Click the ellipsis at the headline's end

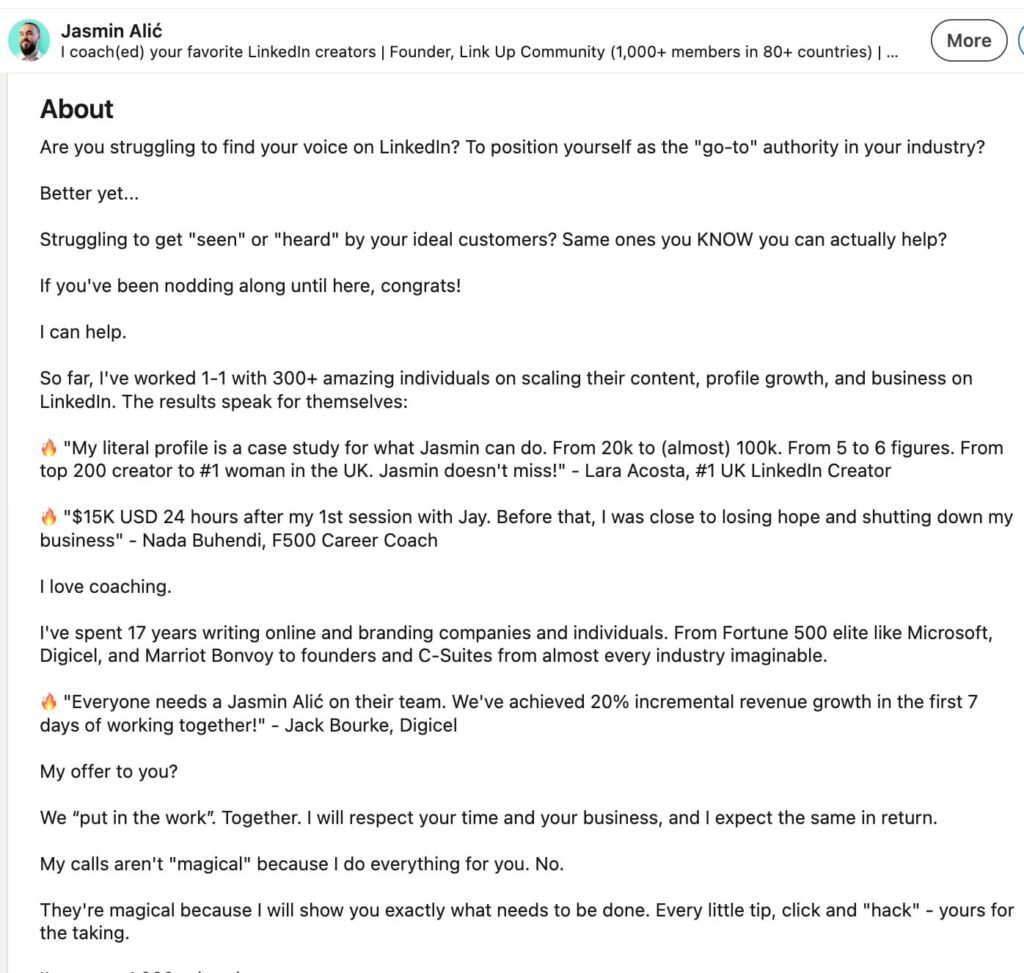coord(892,53)
